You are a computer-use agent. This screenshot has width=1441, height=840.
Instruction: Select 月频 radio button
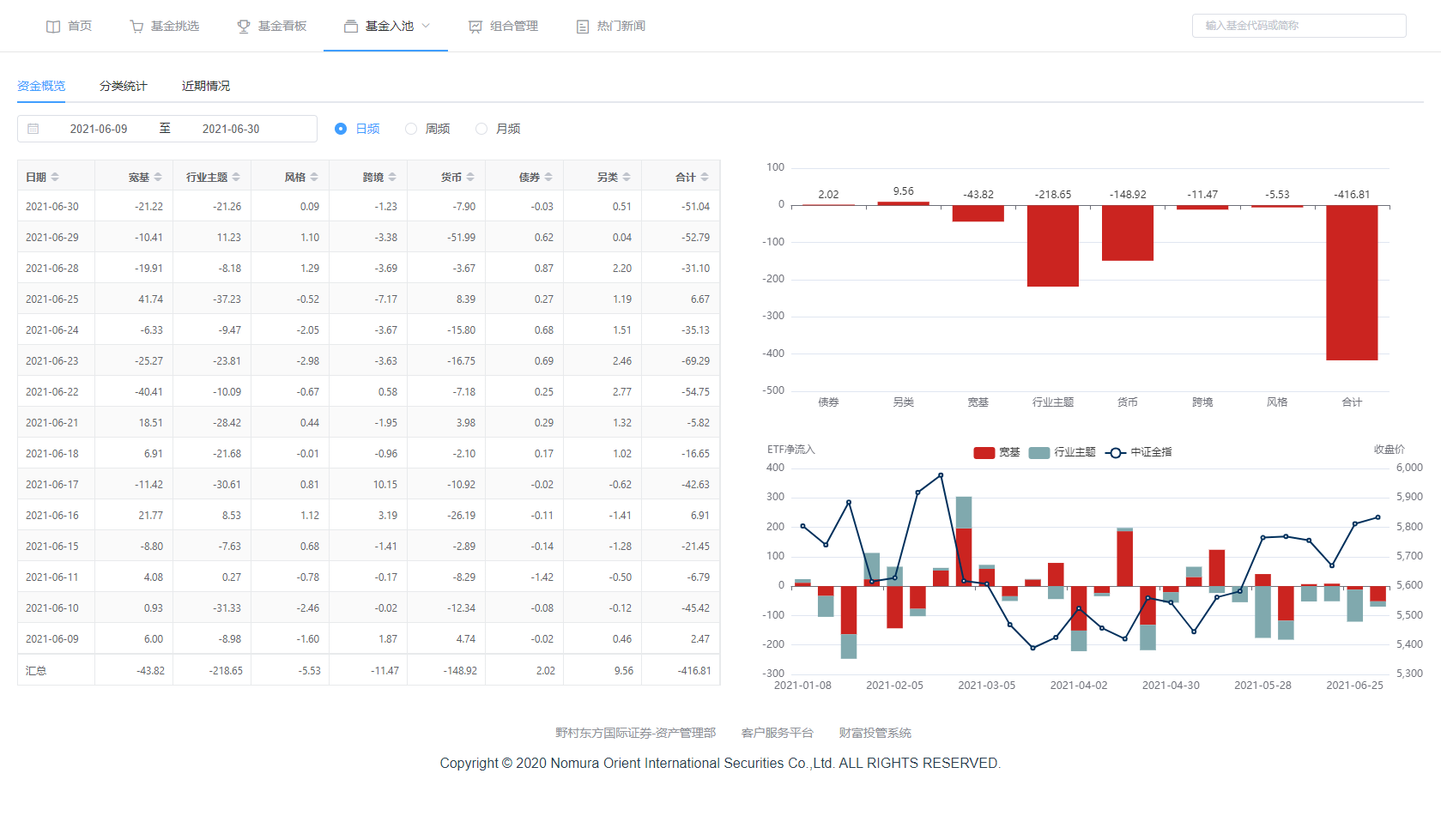tap(481, 129)
